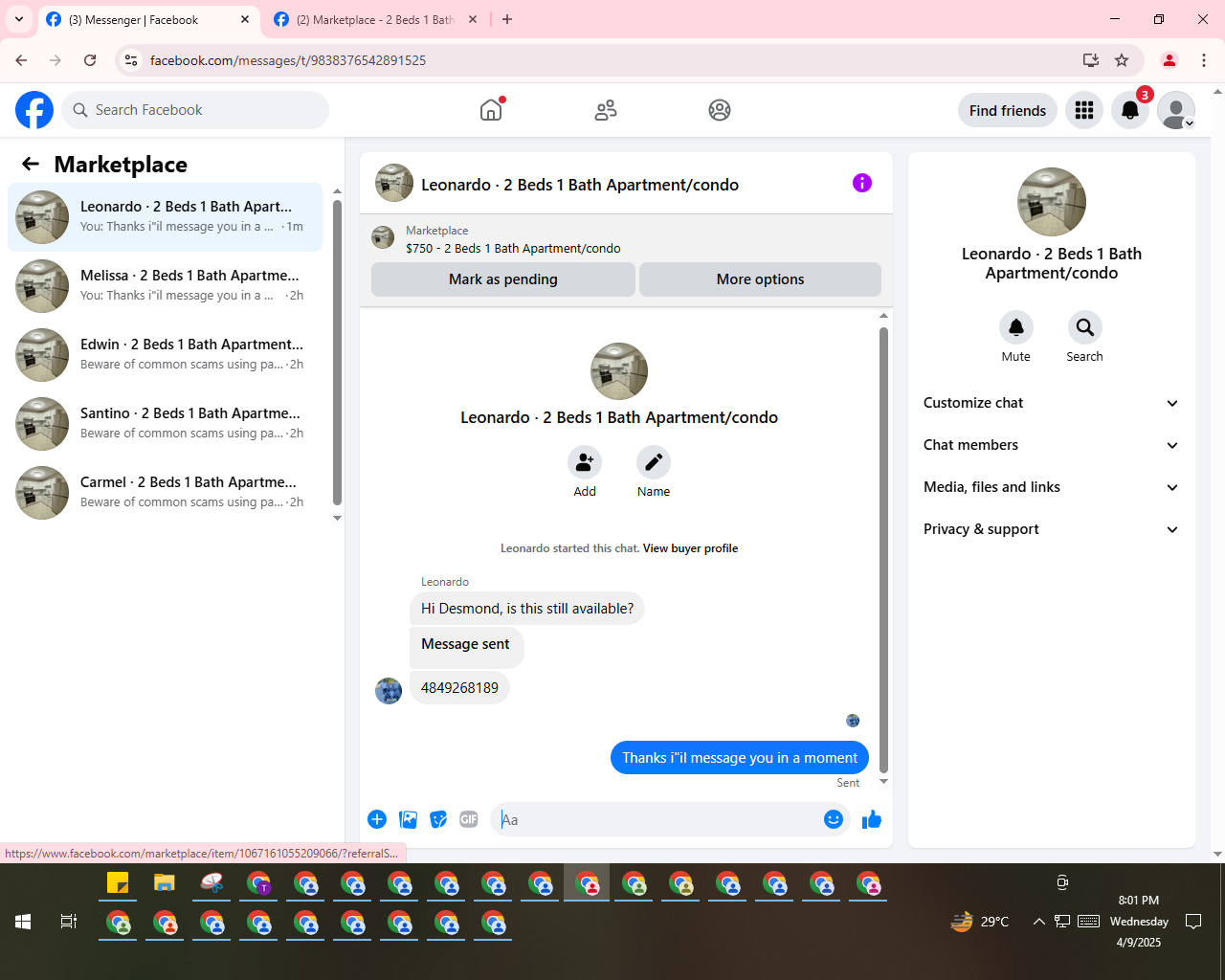Attach a photo using the image icon
The height and width of the screenshot is (980, 1225).
point(409,819)
